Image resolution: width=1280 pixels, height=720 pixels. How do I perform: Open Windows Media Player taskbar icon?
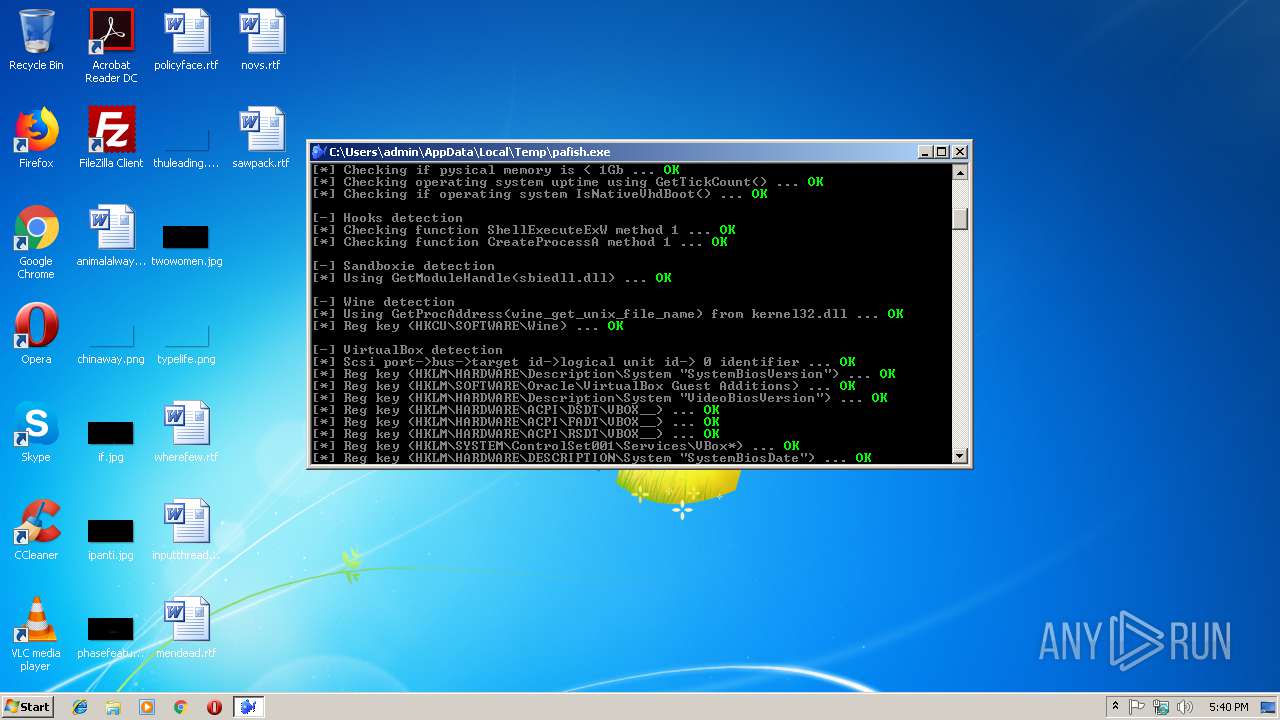(x=147, y=707)
